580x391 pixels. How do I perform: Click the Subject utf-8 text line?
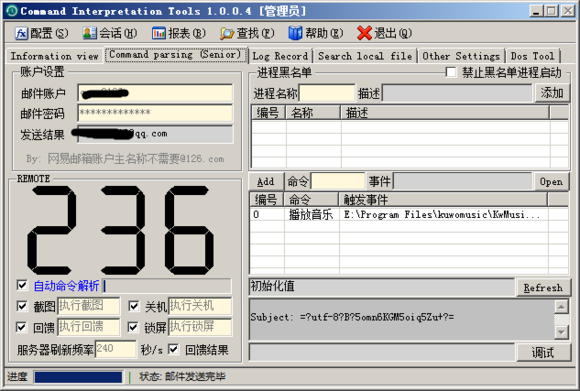(352, 317)
